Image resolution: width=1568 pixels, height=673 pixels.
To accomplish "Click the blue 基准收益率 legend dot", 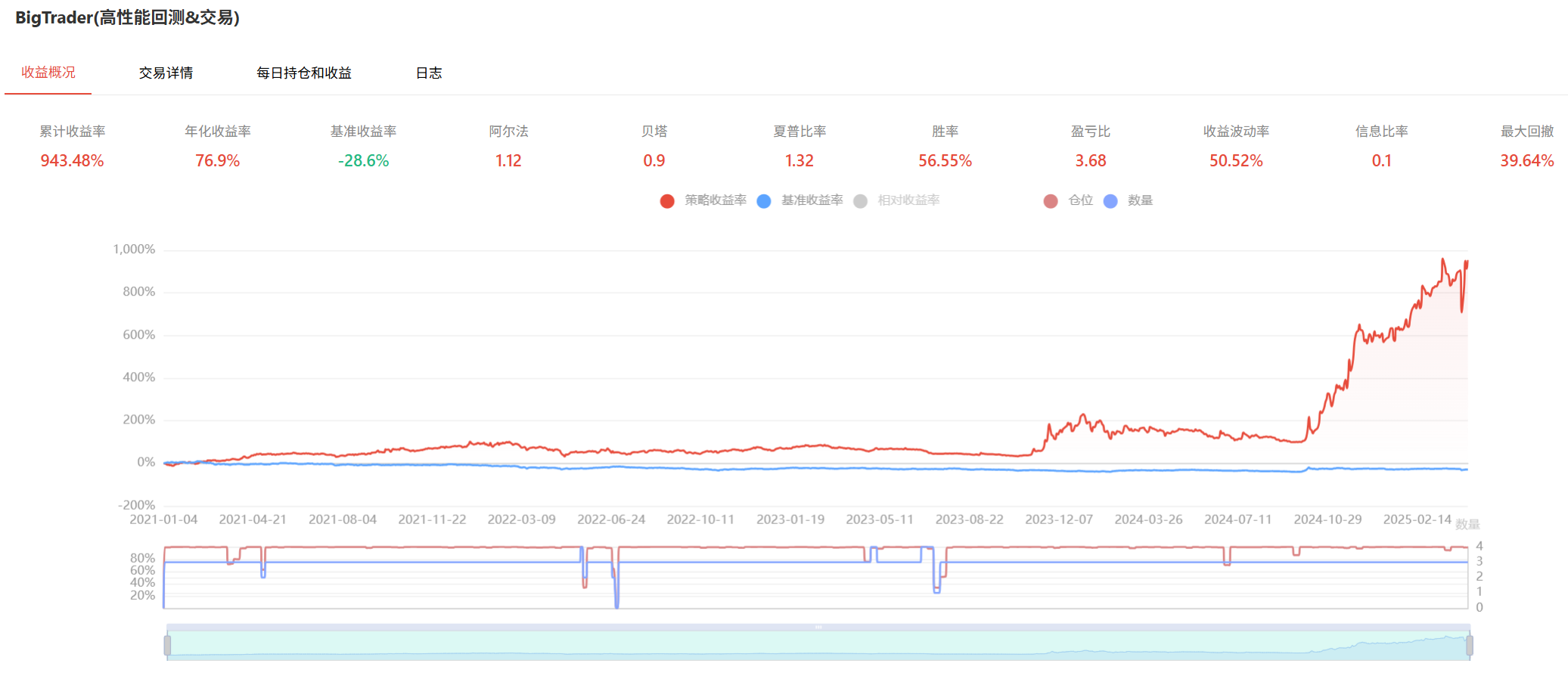I will pos(764,201).
